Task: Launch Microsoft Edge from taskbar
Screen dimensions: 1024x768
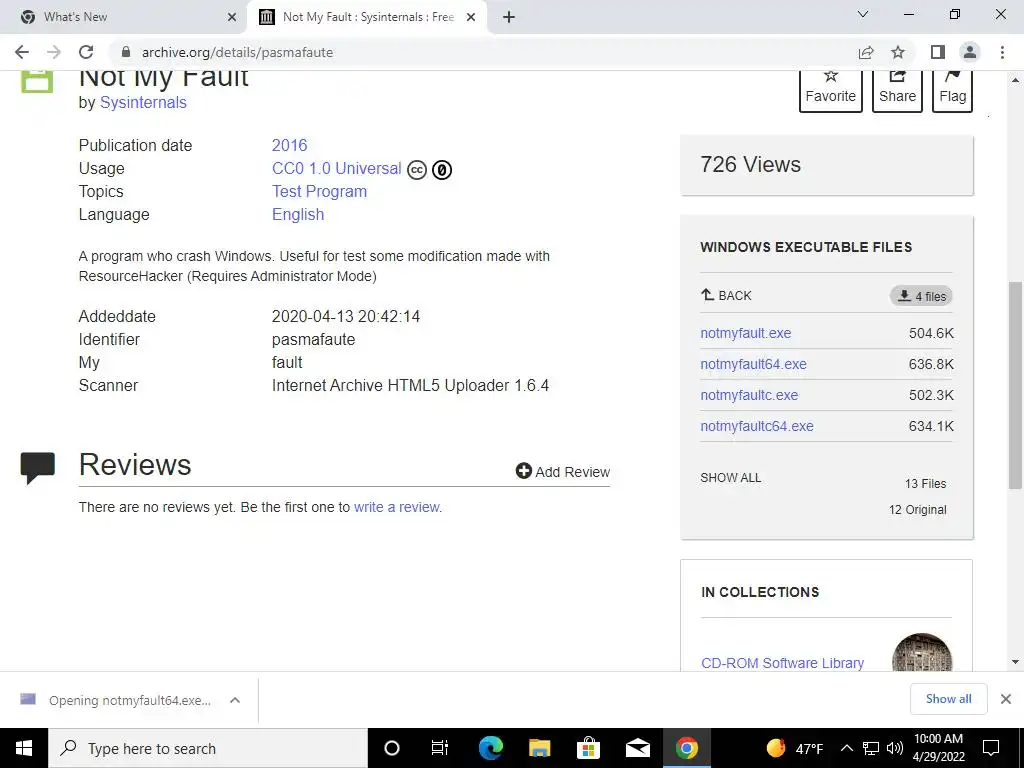Action: (490, 748)
